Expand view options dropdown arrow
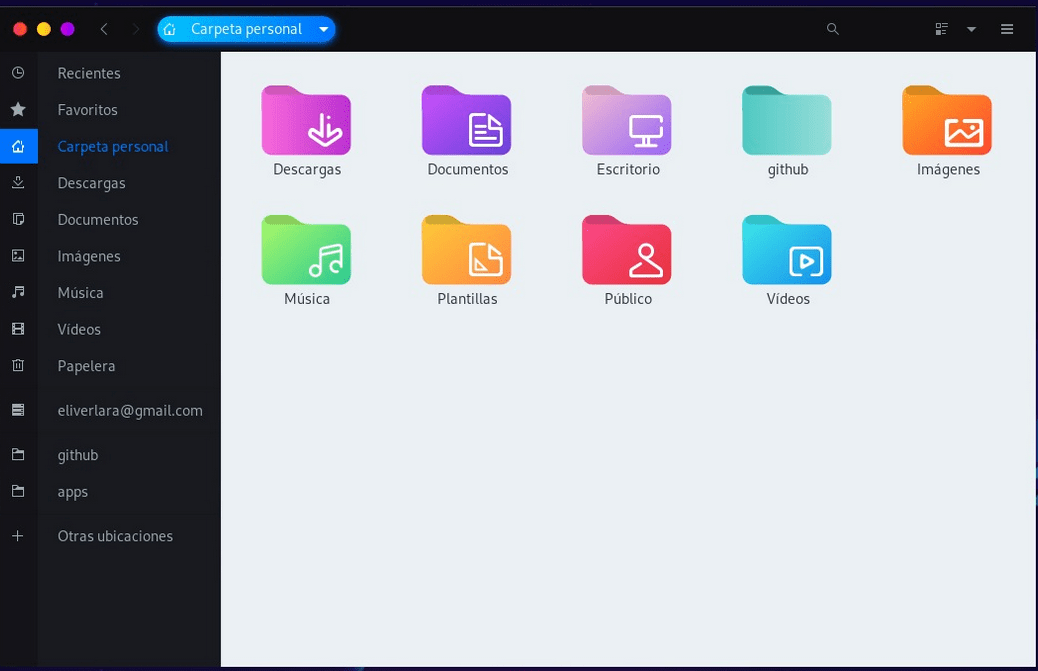 (x=971, y=29)
